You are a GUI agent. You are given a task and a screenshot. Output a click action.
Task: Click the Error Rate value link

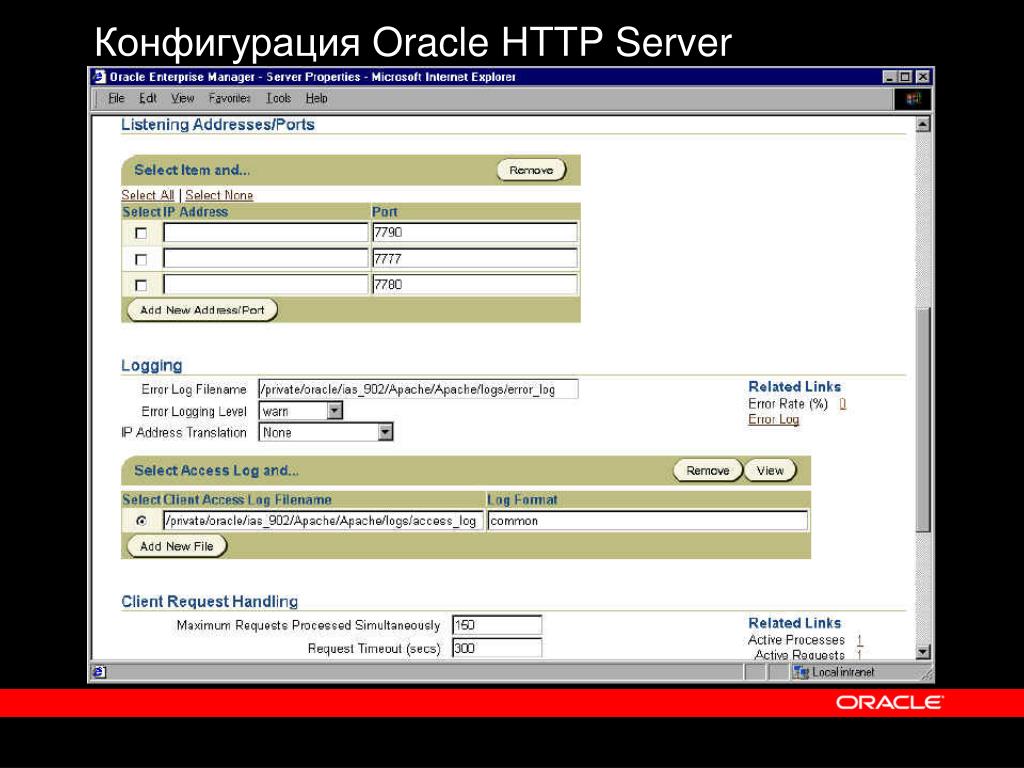click(842, 404)
